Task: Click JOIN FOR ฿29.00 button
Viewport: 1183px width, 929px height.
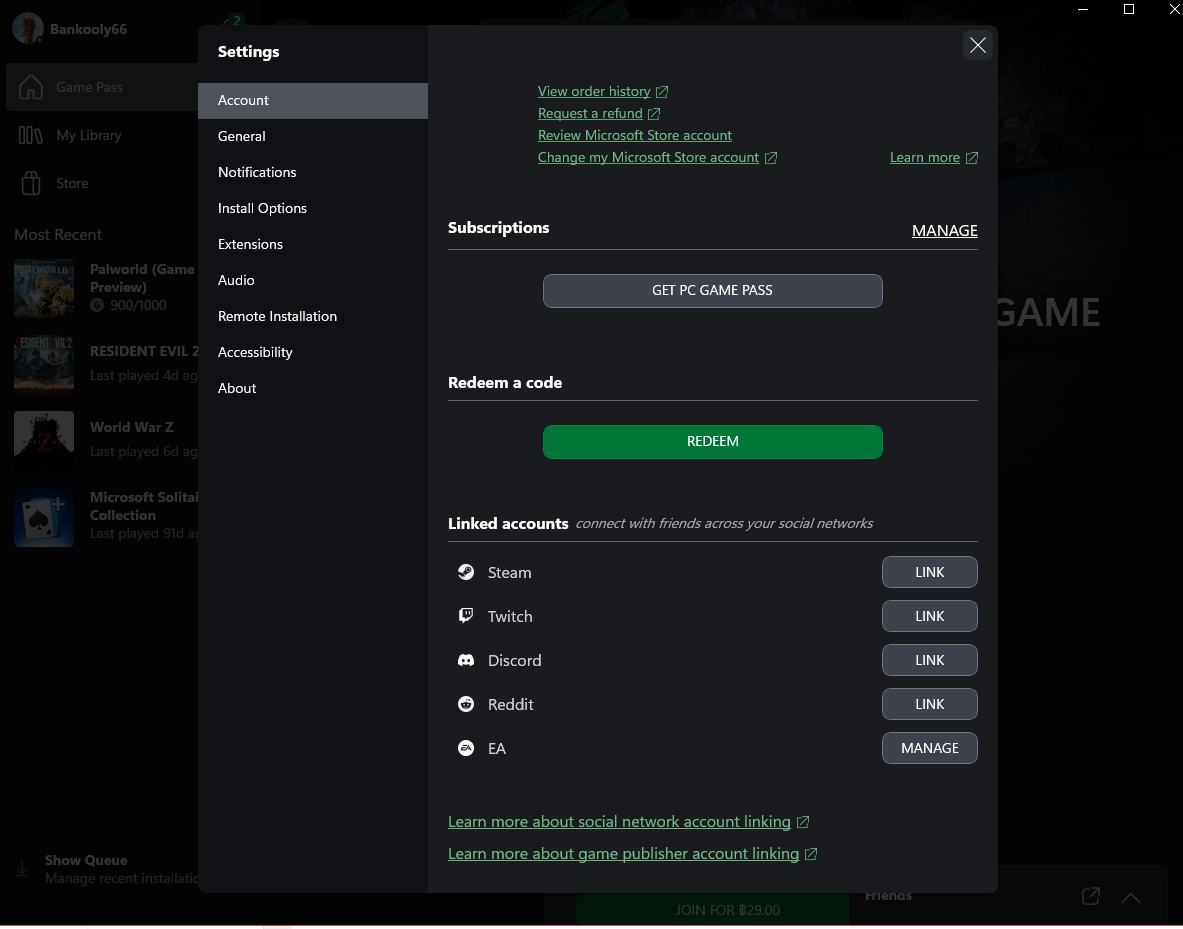Action: (712, 910)
